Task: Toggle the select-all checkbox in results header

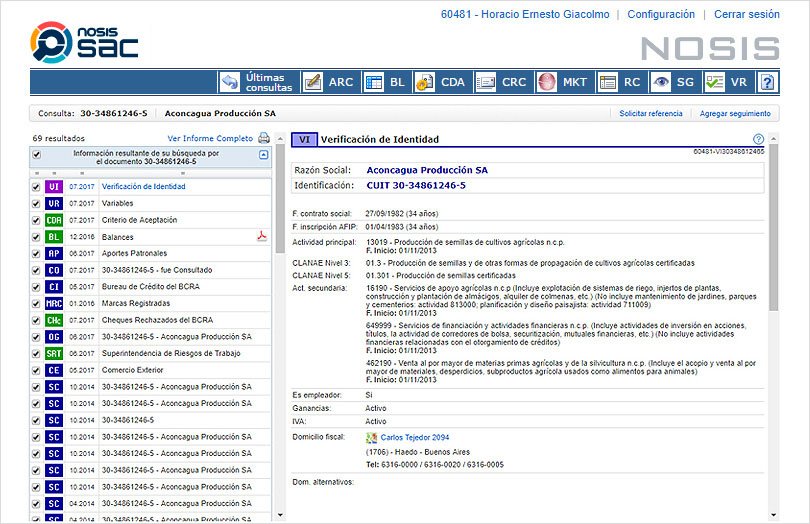Action: (x=36, y=155)
